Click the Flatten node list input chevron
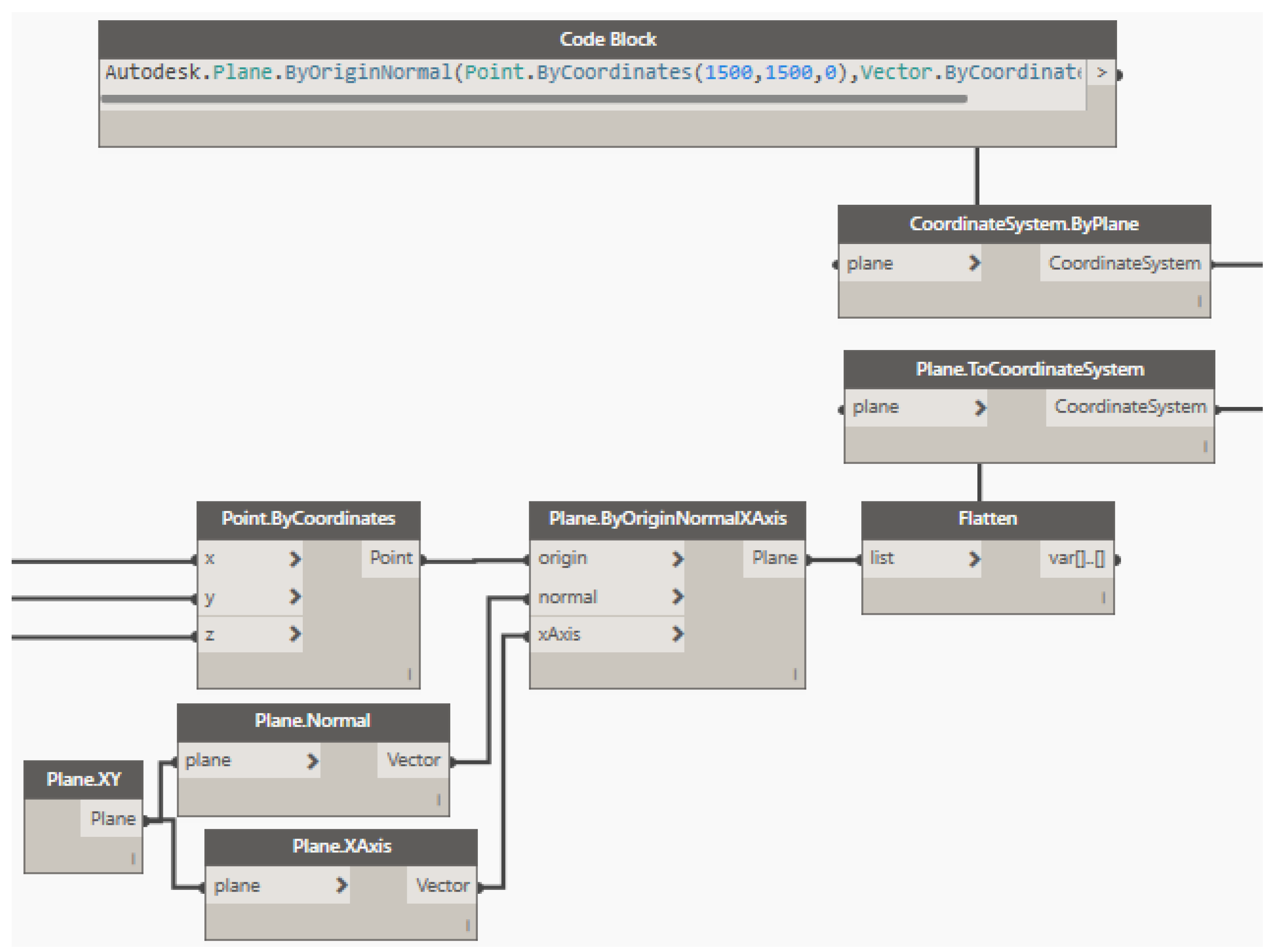This screenshot has height=952, width=1274. click(974, 559)
